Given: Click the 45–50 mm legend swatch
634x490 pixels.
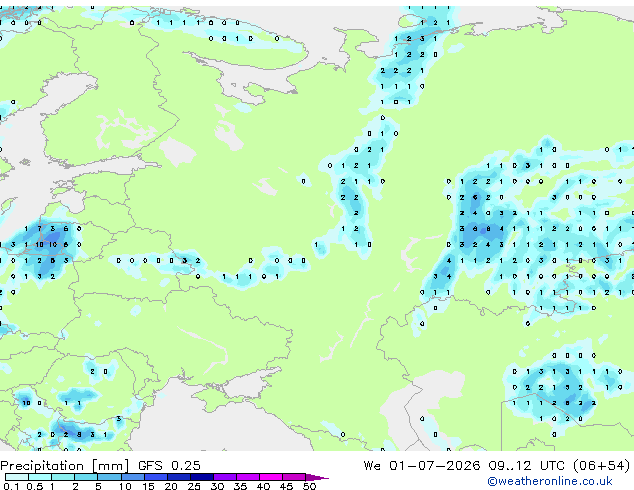Looking at the screenshot, I should 294,477.
